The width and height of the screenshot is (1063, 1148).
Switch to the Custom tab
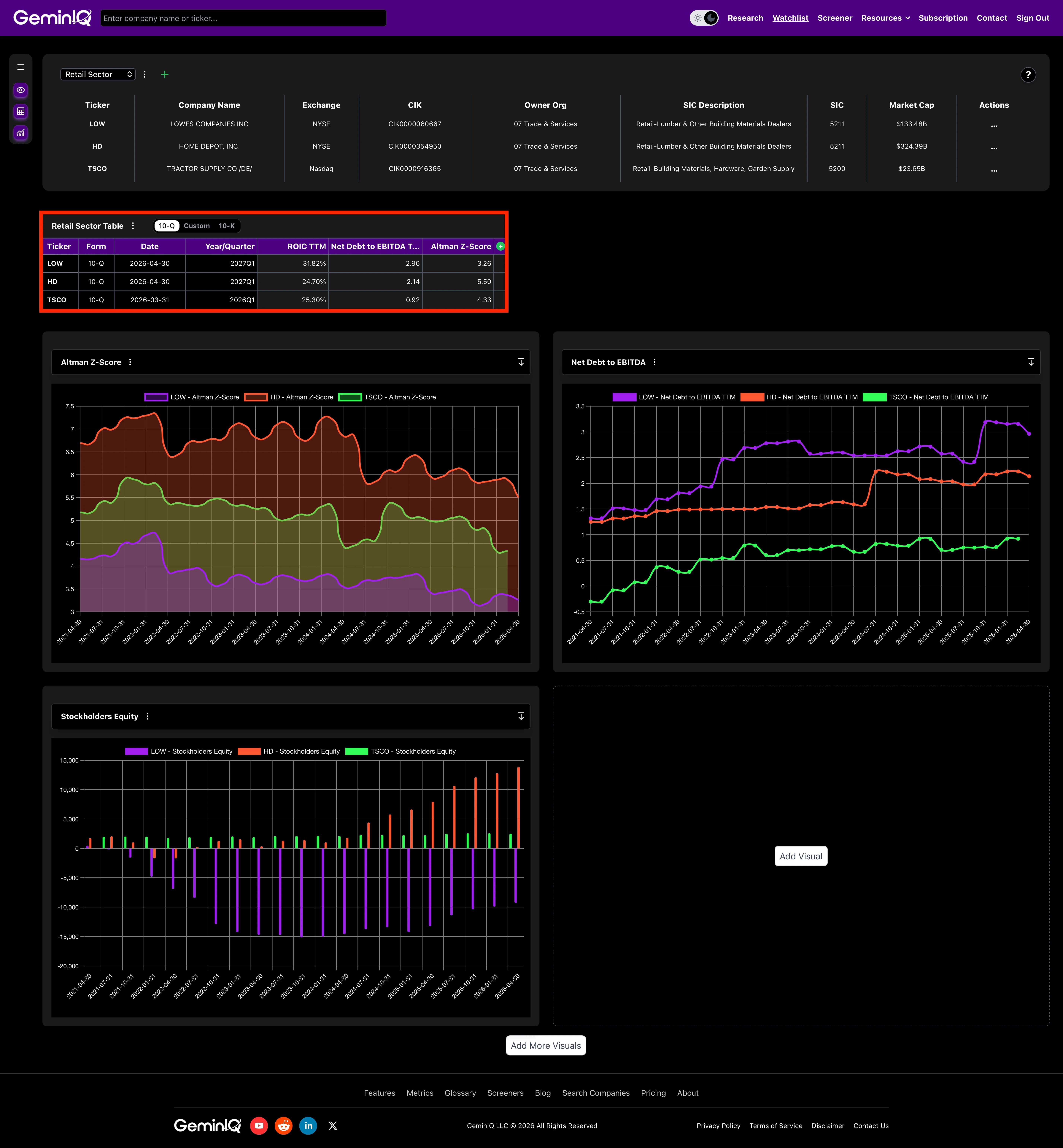tap(197, 226)
